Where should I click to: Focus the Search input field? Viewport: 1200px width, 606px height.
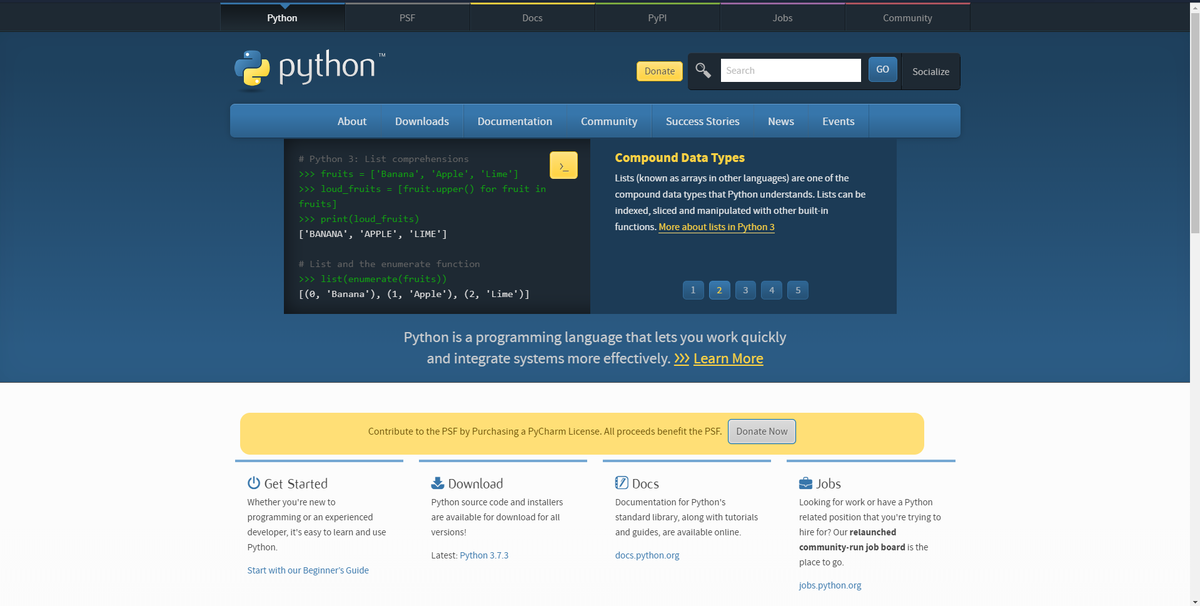(x=790, y=70)
